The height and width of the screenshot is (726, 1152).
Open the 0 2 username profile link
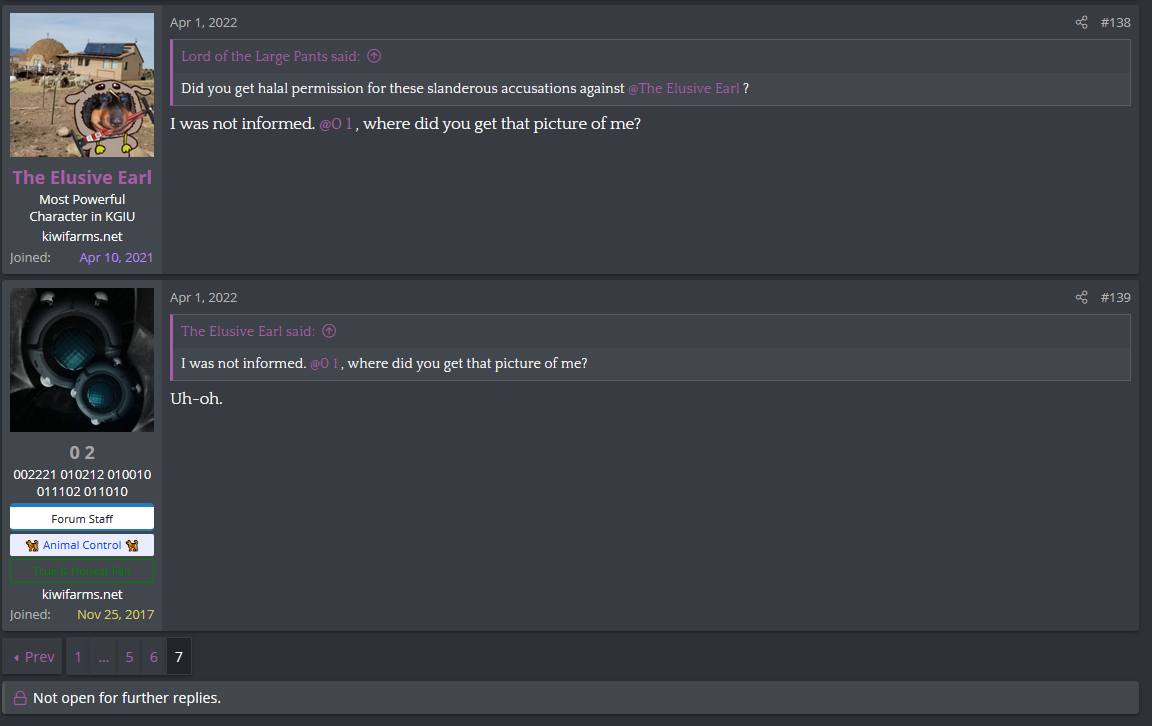[82, 453]
